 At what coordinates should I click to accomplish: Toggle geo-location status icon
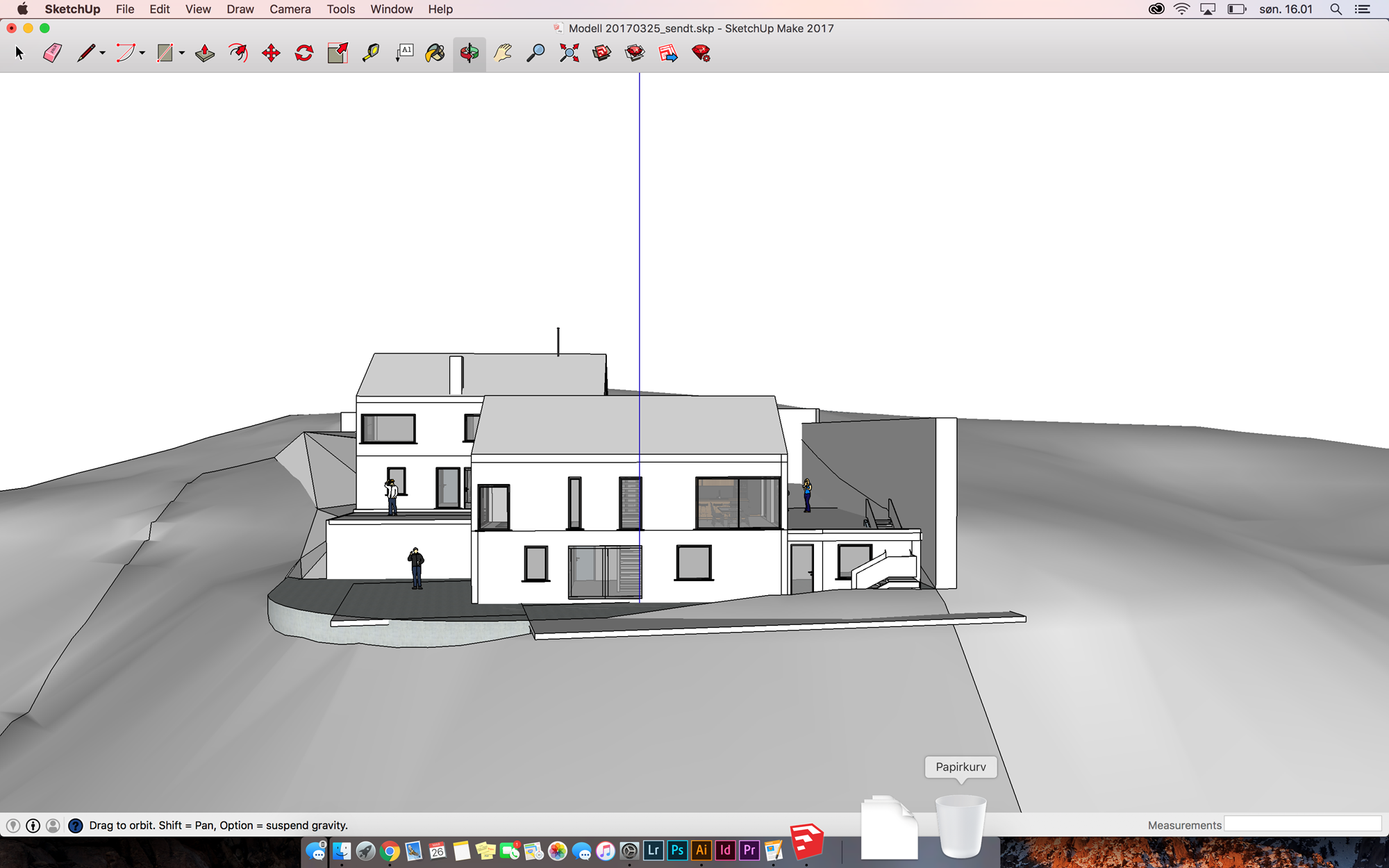(x=13, y=826)
